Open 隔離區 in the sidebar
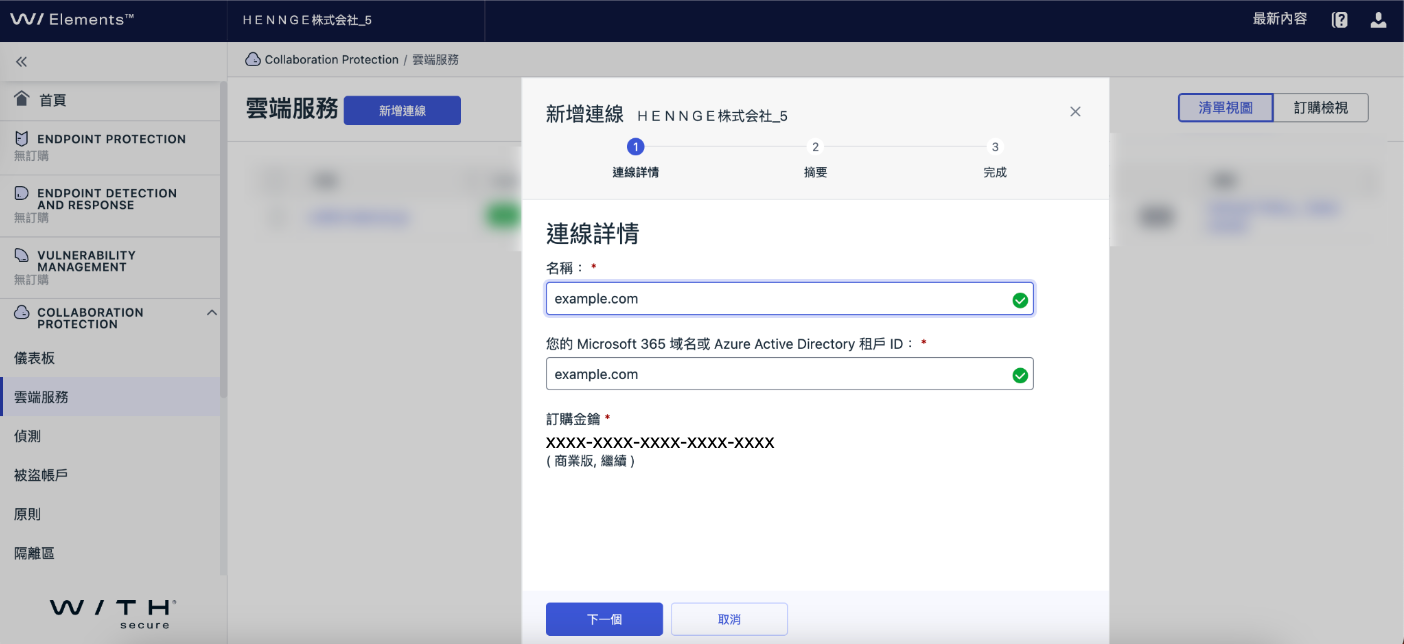The width and height of the screenshot is (1404, 644). tap(110, 553)
